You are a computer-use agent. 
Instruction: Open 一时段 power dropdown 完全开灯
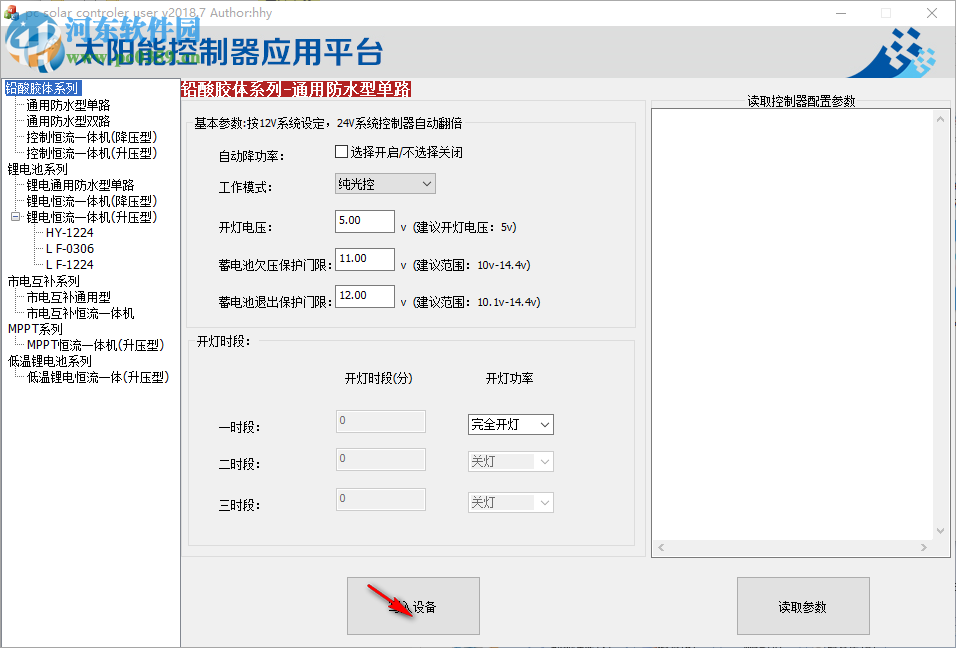510,424
